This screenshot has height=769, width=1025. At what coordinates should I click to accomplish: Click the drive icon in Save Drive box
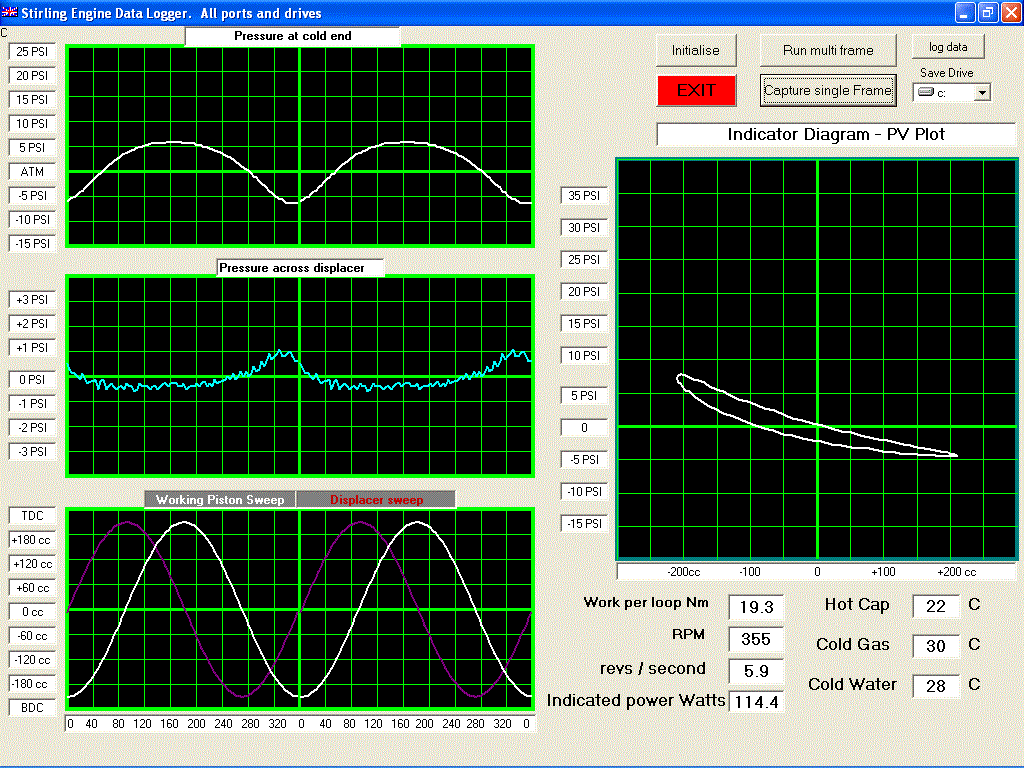(x=926, y=92)
